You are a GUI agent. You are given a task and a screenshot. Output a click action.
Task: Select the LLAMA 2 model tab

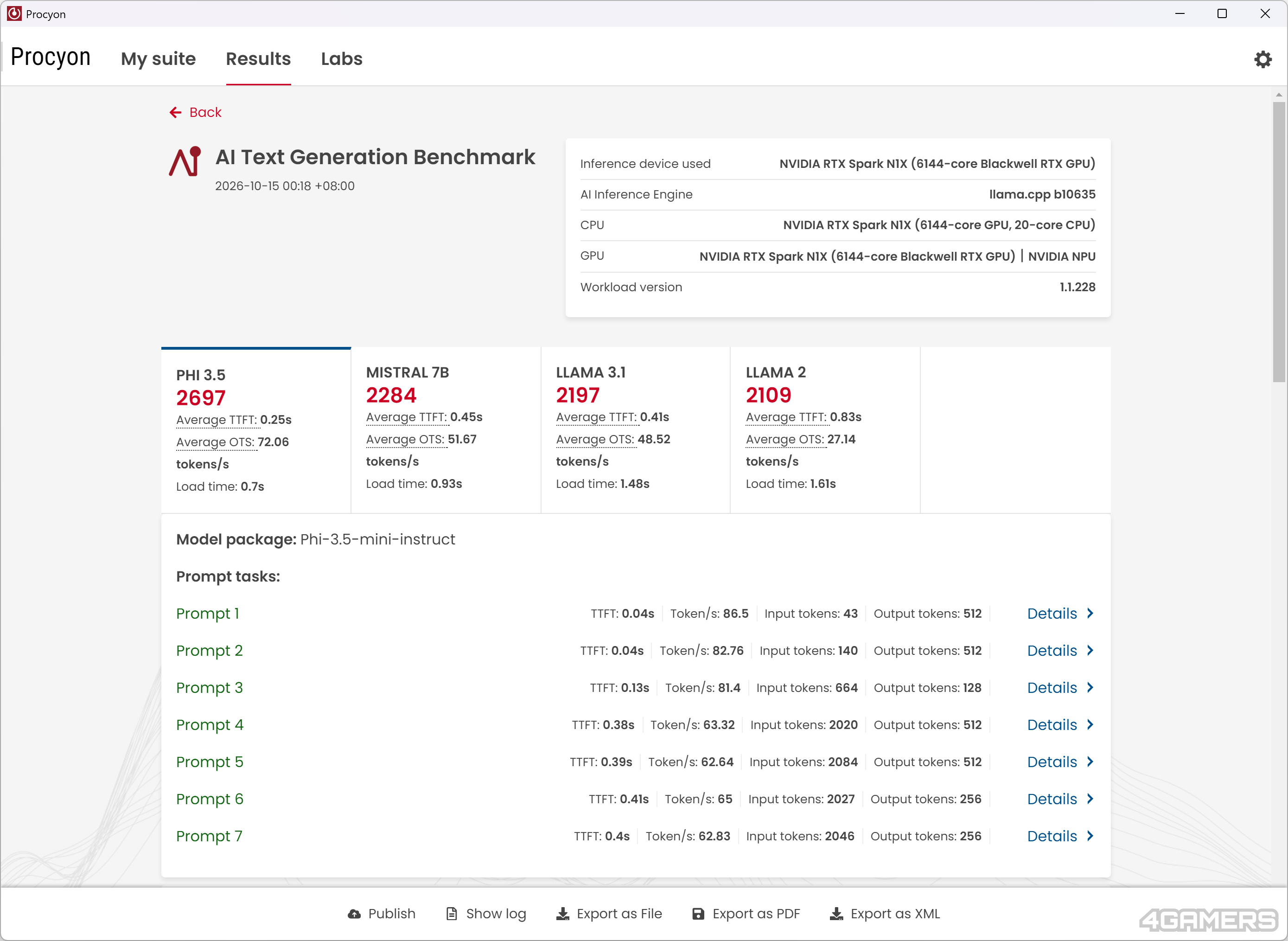pos(825,430)
